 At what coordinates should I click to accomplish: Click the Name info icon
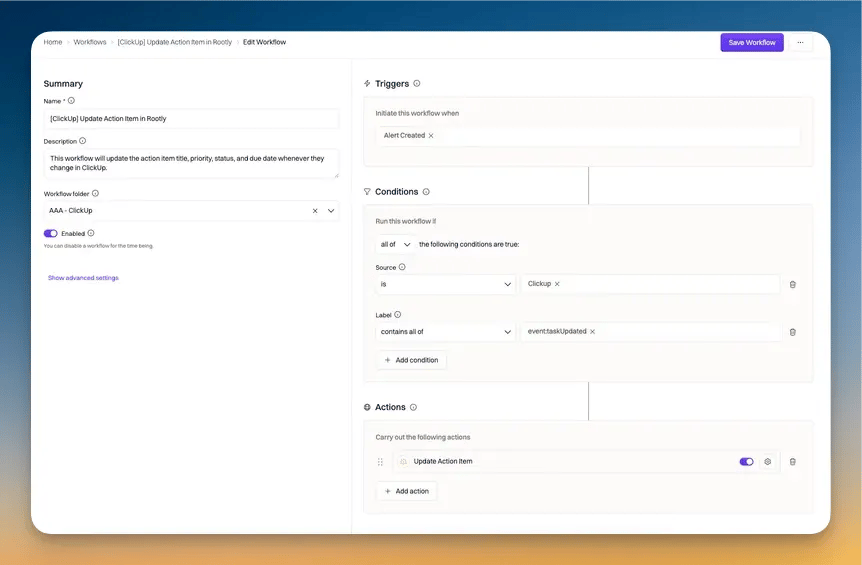(71, 101)
